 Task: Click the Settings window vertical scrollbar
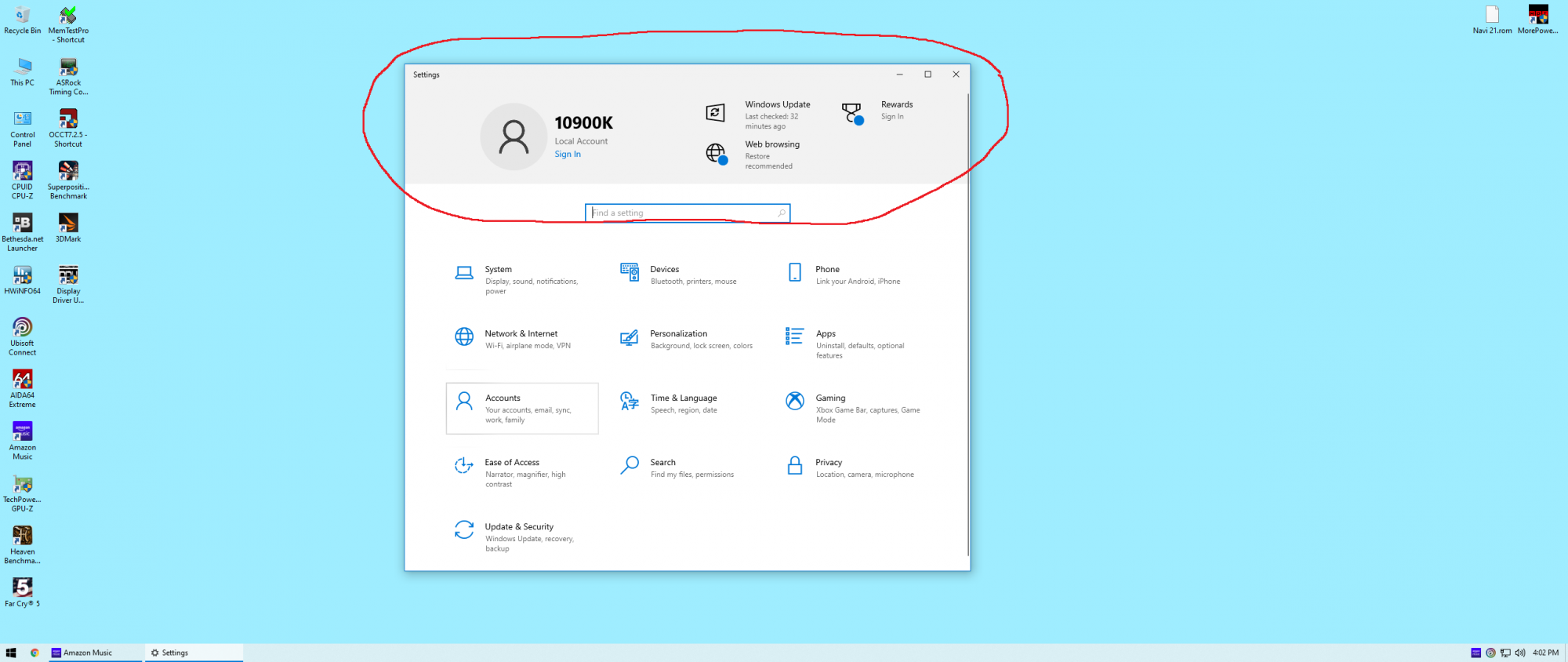click(968, 325)
